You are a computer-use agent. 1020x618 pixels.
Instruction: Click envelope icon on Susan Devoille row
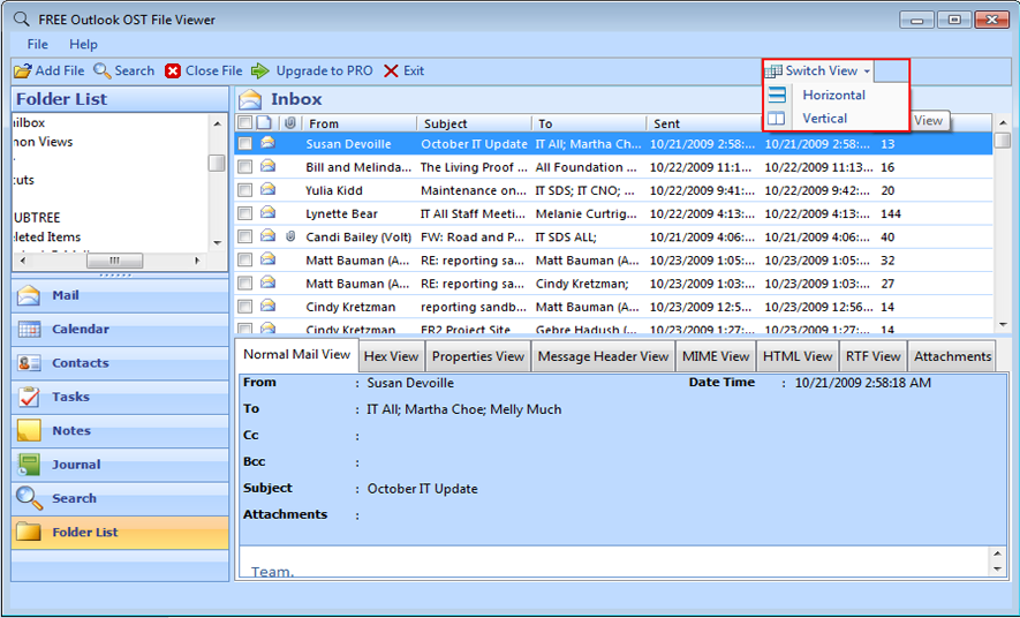[267, 144]
